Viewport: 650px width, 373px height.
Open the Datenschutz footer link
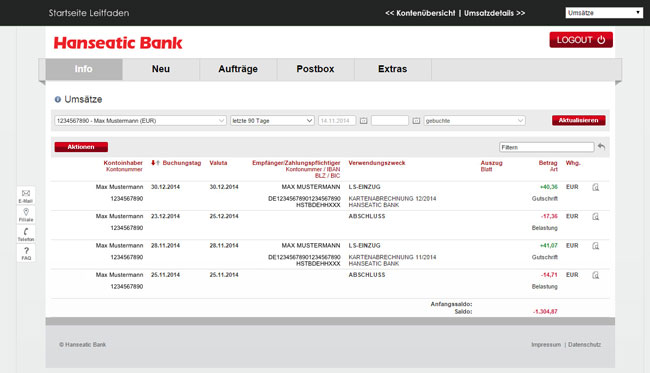[x=584, y=345]
